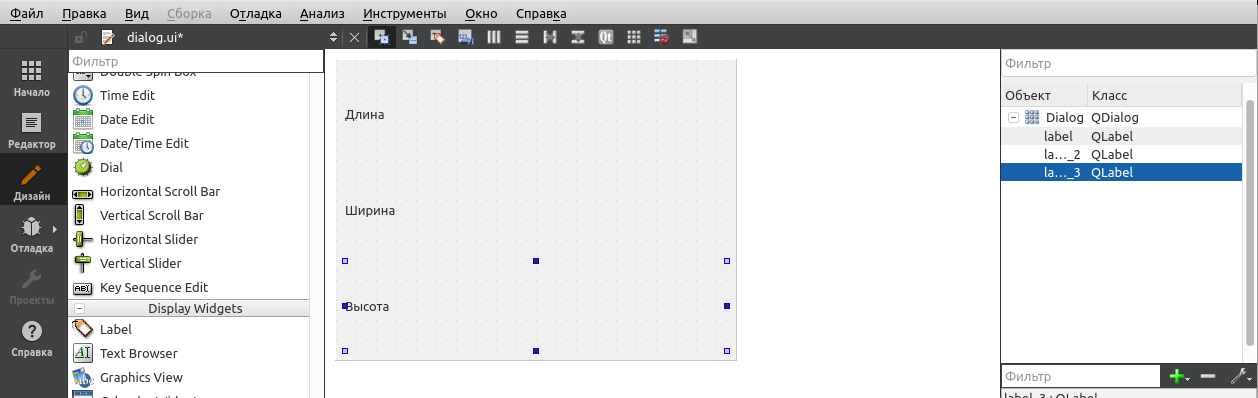Click the Adjust Size toolbar icon

click(x=689, y=37)
